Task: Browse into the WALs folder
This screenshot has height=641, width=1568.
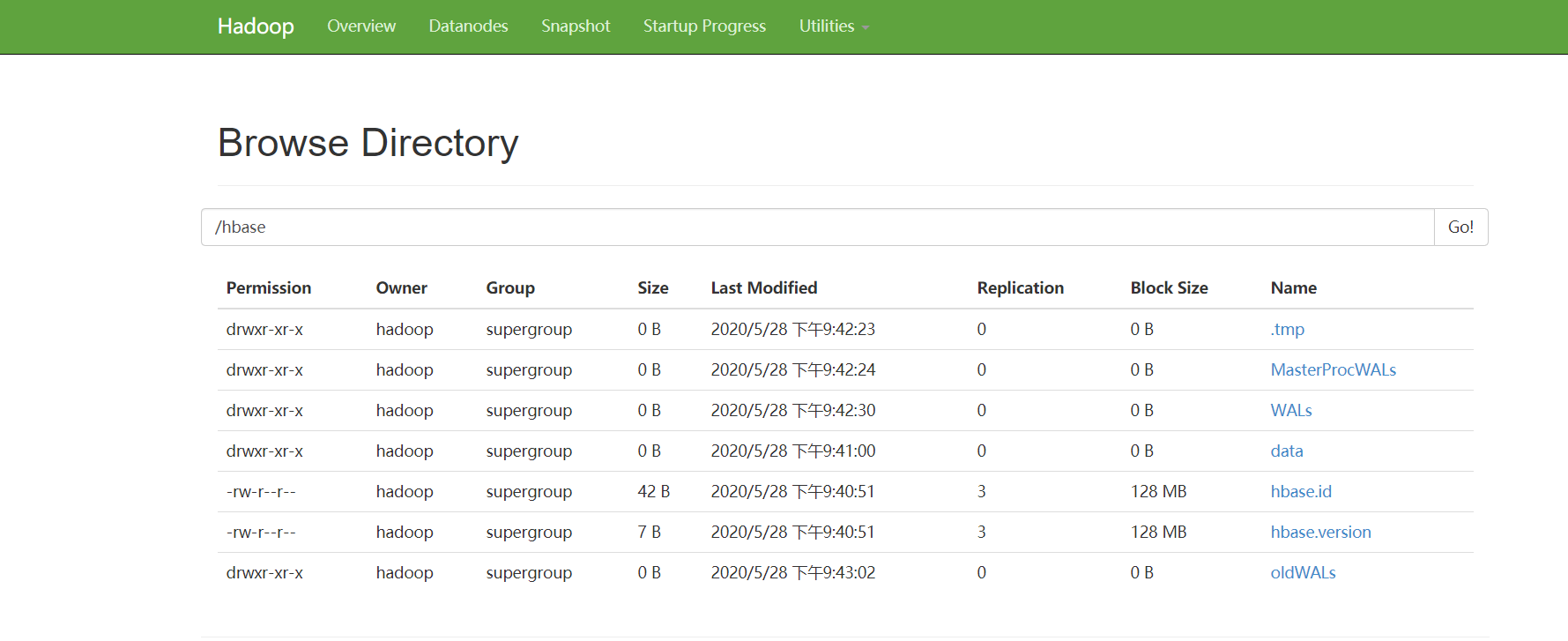Action: tap(1290, 410)
